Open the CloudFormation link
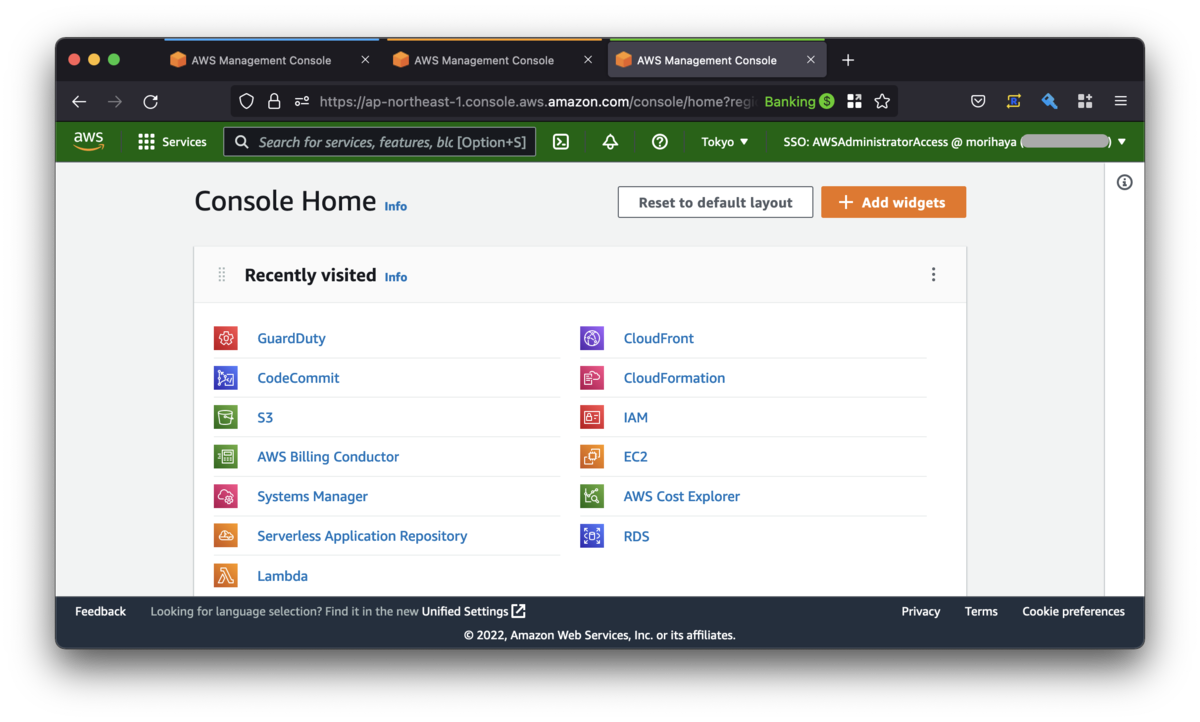This screenshot has width=1200, height=722. pos(674,378)
